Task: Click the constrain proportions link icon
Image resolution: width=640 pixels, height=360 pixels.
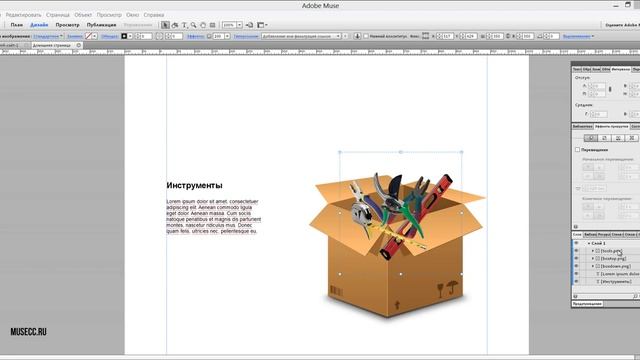Action: pyautogui.click(x=508, y=36)
